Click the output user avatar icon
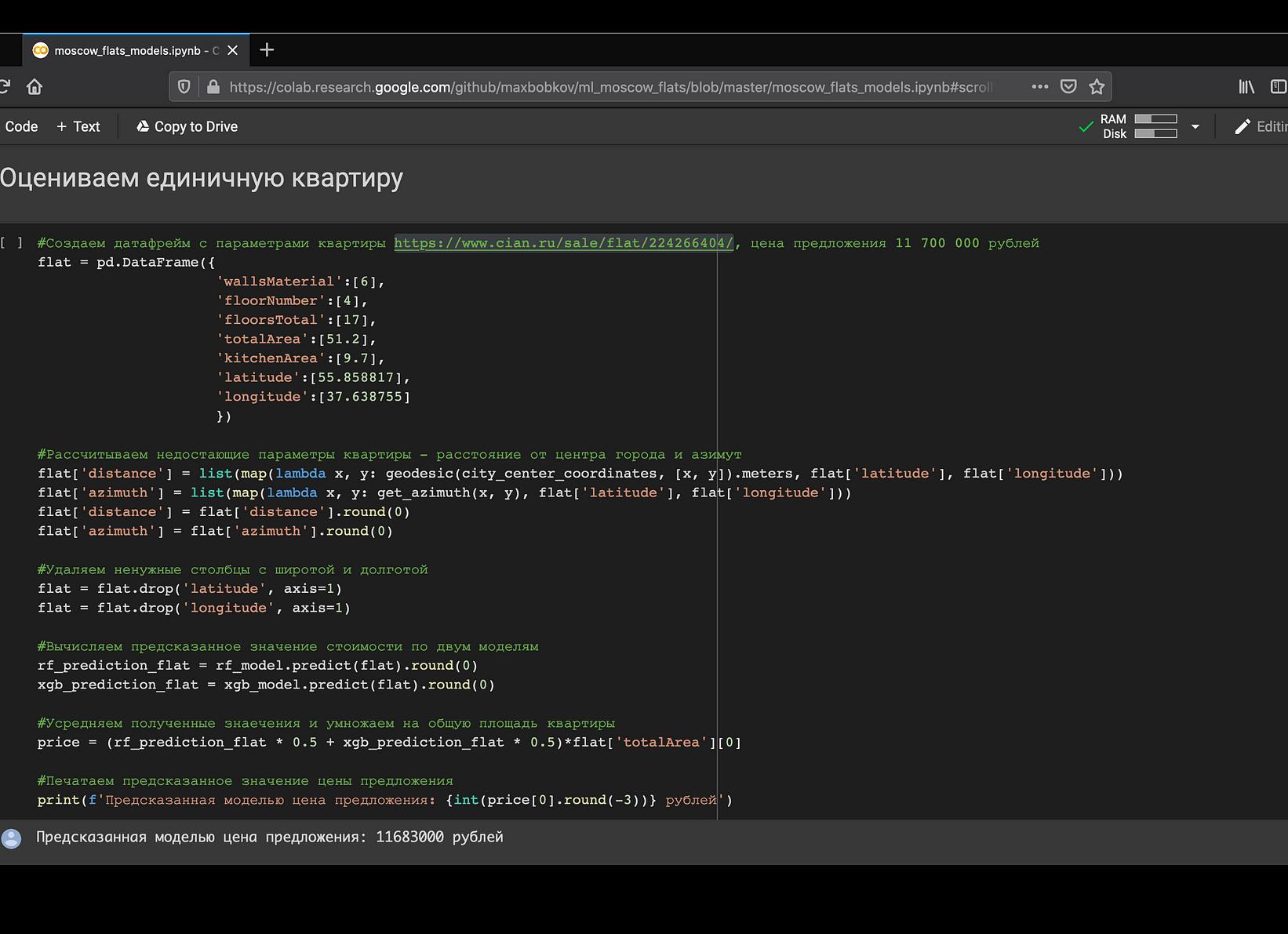The height and width of the screenshot is (934, 1288). [x=11, y=838]
